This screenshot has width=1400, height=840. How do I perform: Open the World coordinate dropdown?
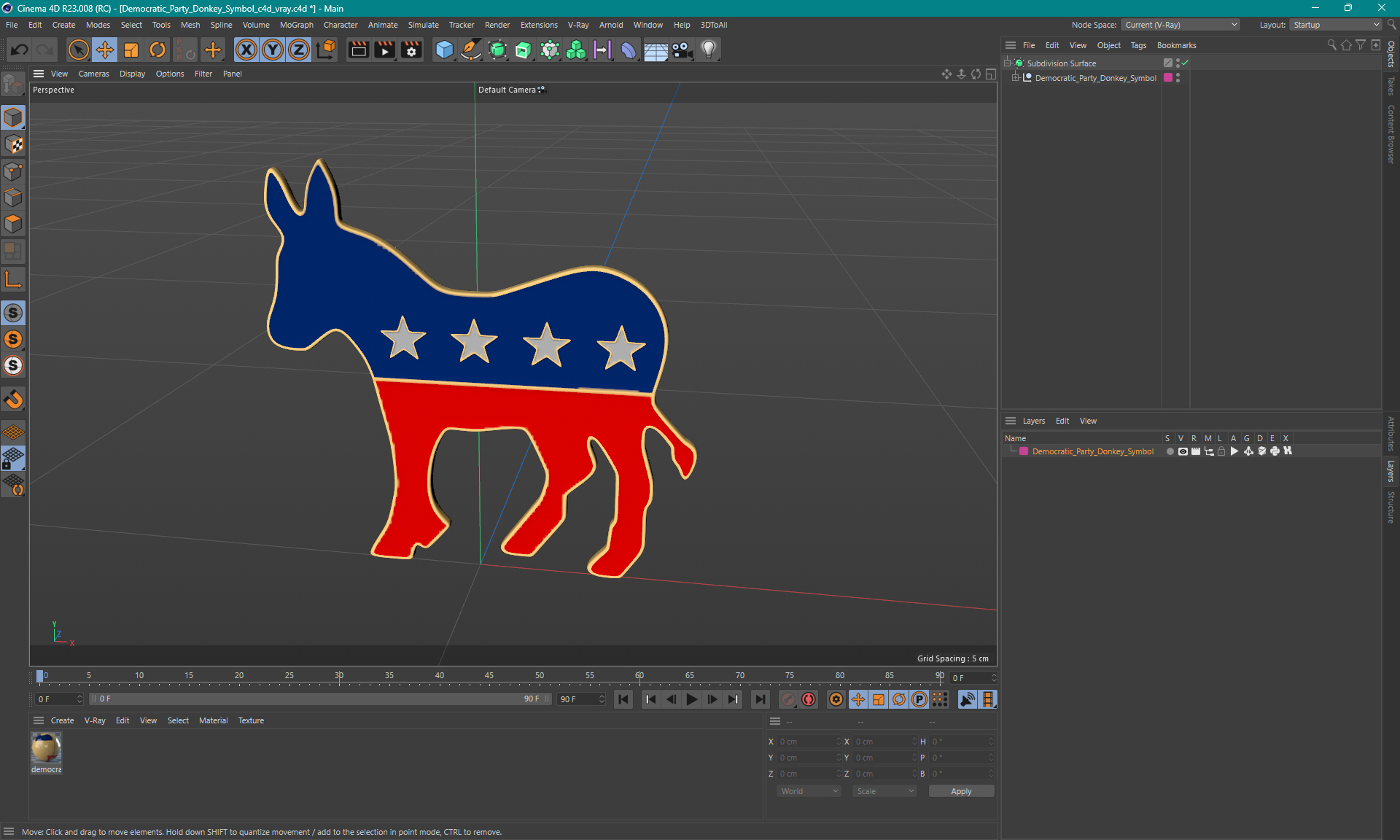[x=809, y=791]
